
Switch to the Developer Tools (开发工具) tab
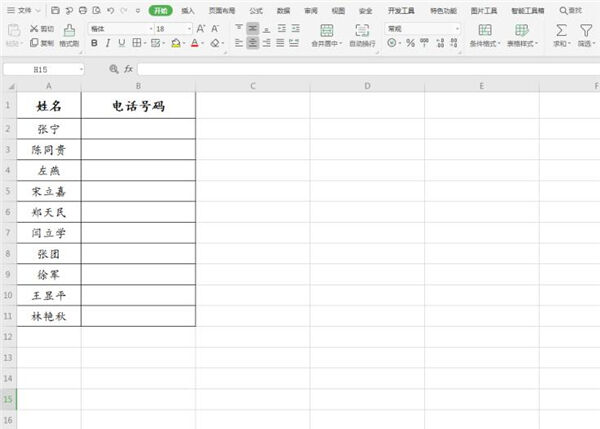pos(401,11)
